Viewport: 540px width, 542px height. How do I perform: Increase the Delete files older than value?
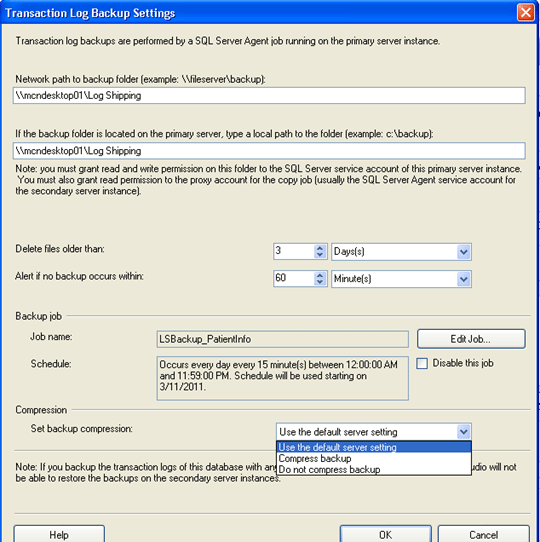pos(320,248)
